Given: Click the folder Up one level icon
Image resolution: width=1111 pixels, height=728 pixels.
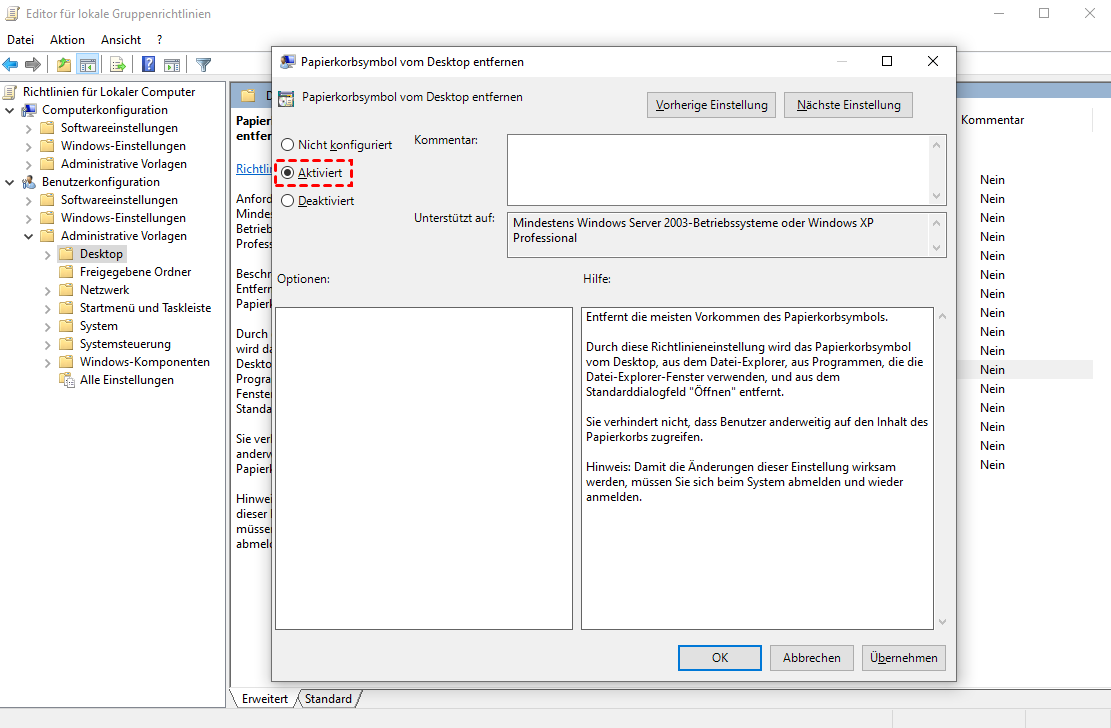Looking at the screenshot, I should 64,65.
